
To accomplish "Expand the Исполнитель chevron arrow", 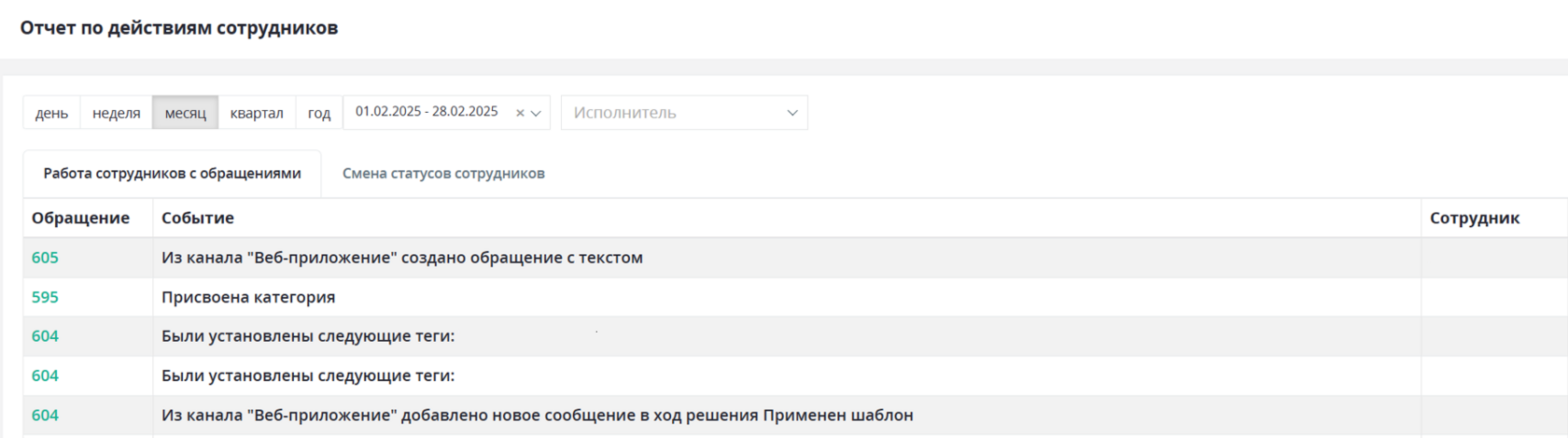I will click(x=792, y=113).
